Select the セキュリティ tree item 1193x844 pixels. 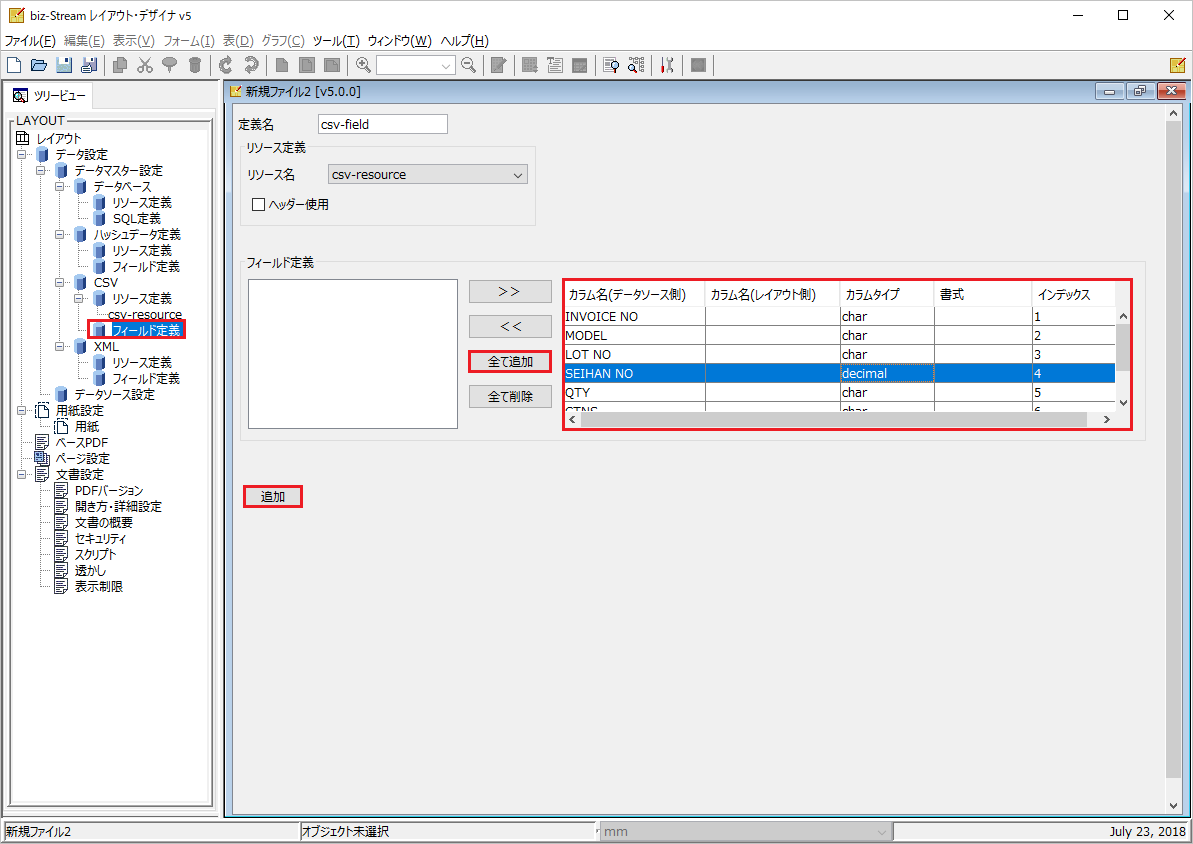(x=100, y=539)
